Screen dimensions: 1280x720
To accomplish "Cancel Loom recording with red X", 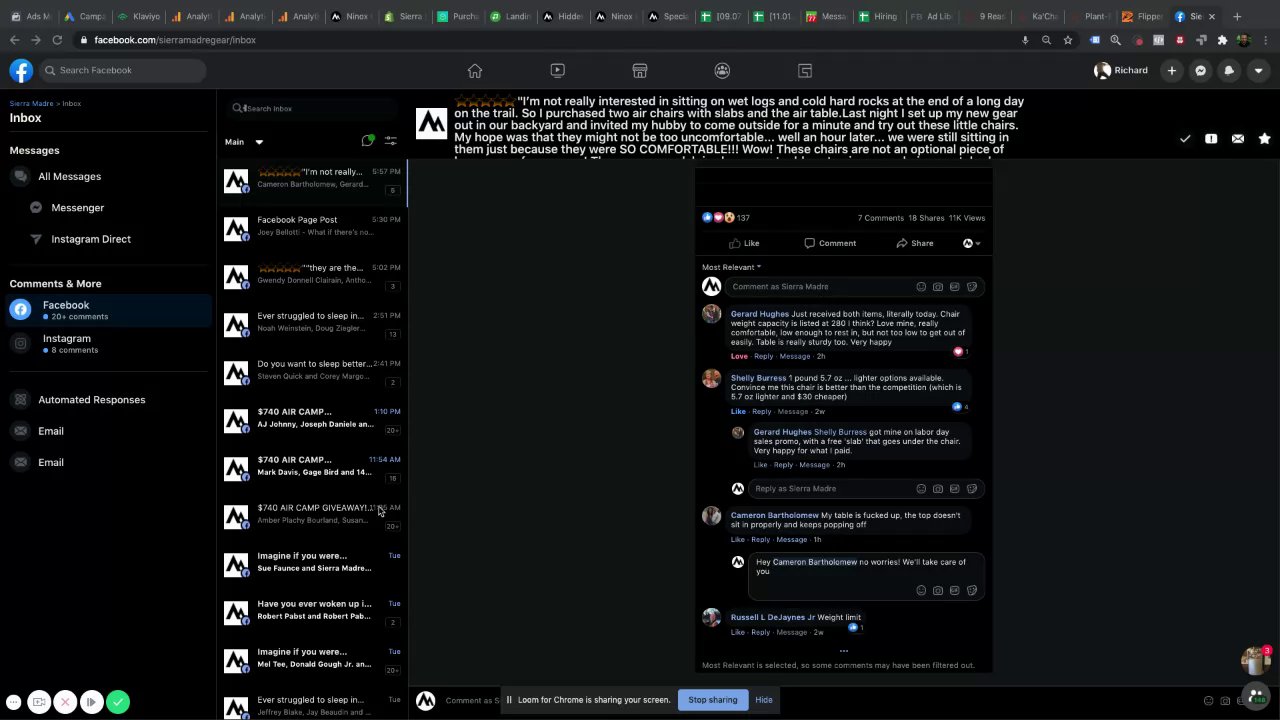I will 65,702.
